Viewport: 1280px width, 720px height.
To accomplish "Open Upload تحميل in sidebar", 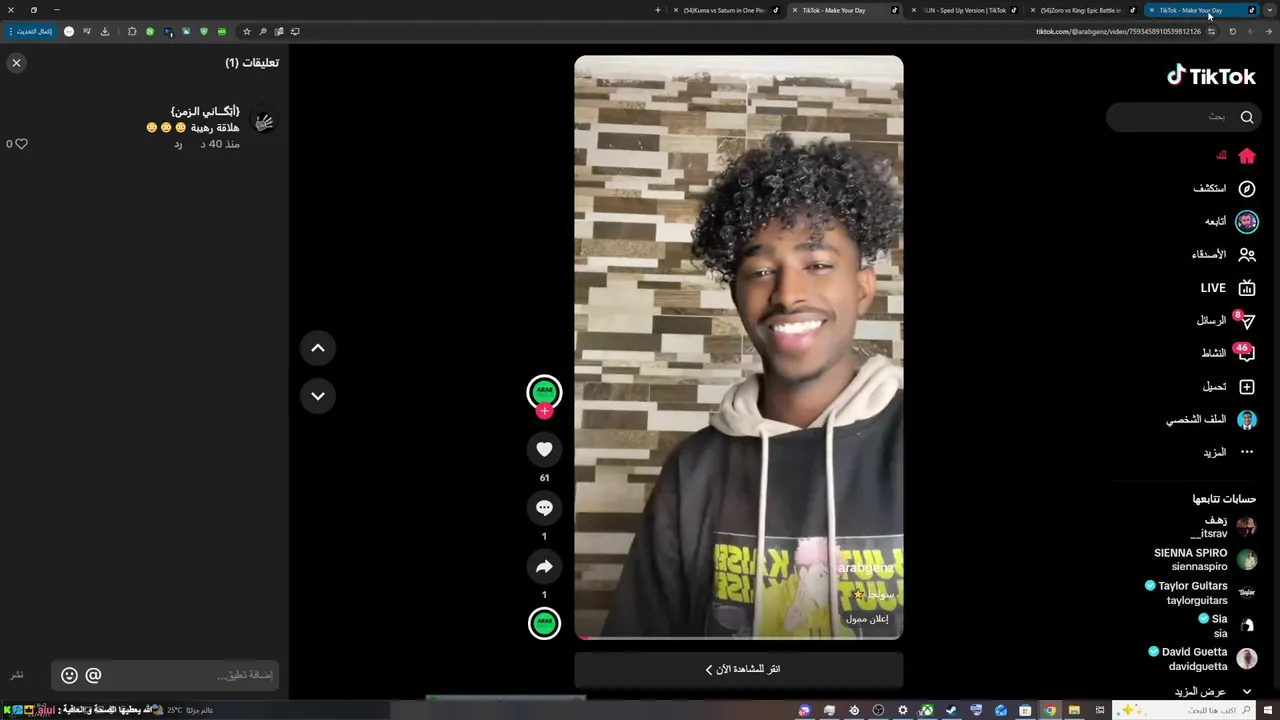I will pyautogui.click(x=1229, y=387).
